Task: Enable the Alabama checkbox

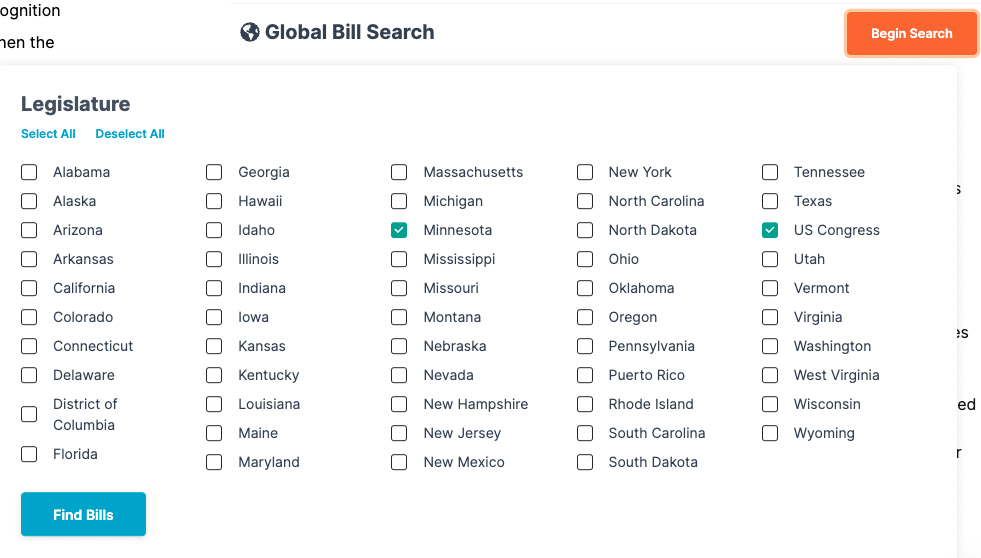Action: (29, 172)
